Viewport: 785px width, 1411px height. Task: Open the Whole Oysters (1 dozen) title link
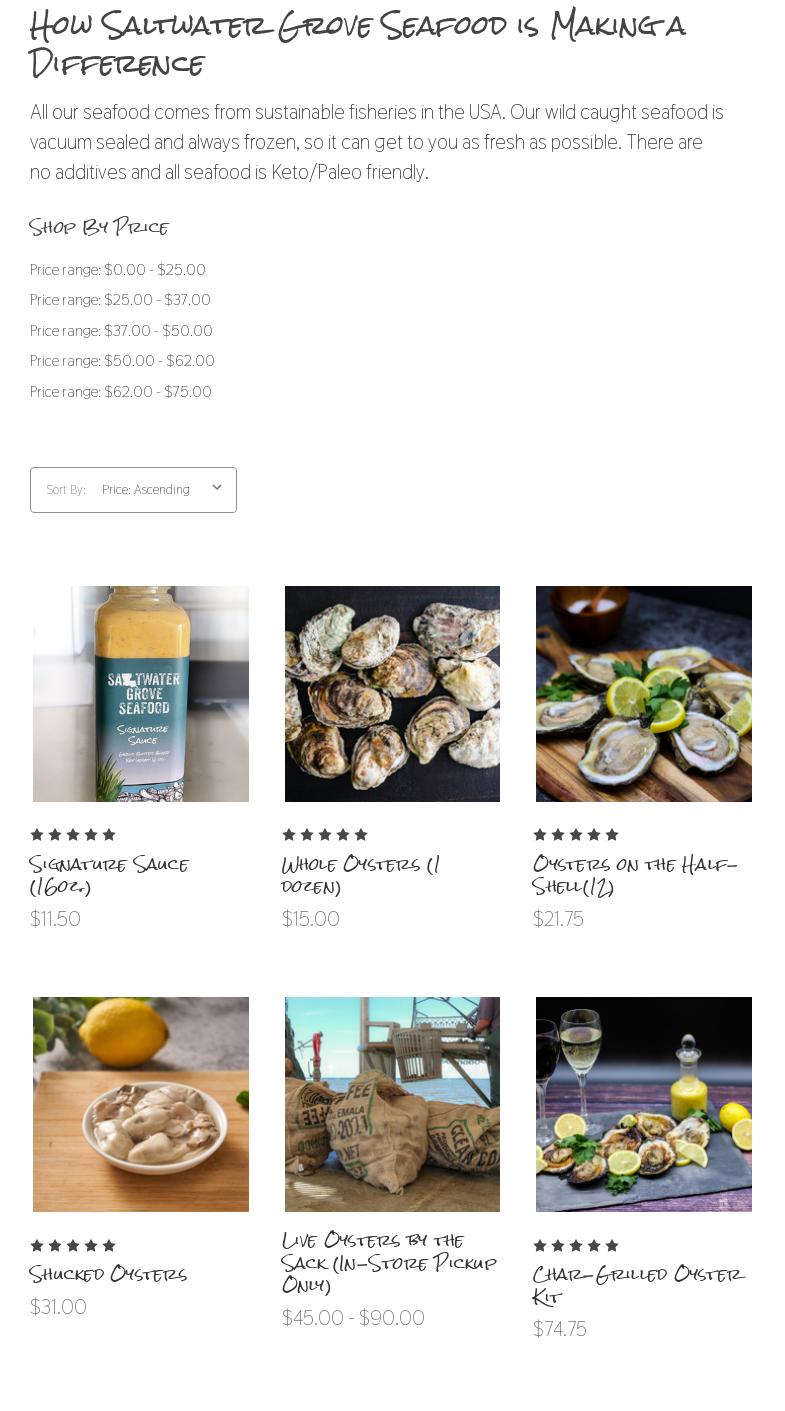tap(361, 875)
